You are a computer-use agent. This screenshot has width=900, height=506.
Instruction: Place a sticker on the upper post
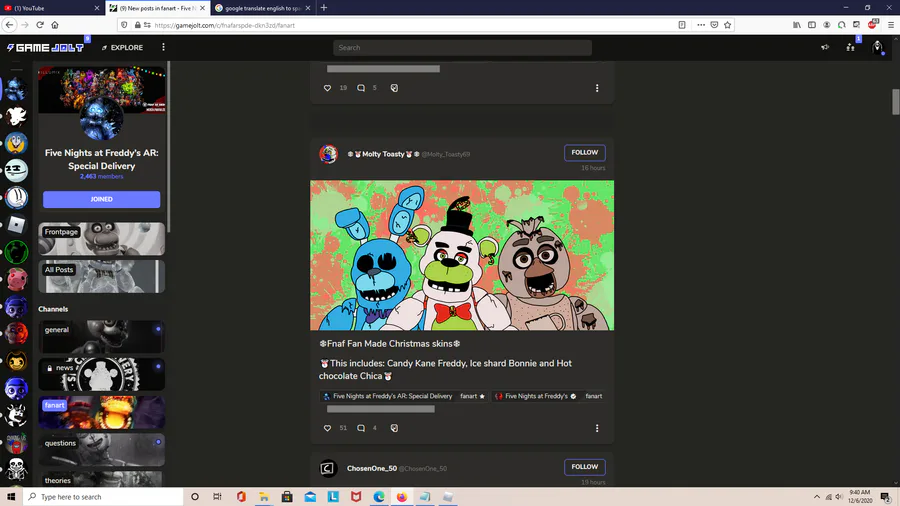coord(394,88)
